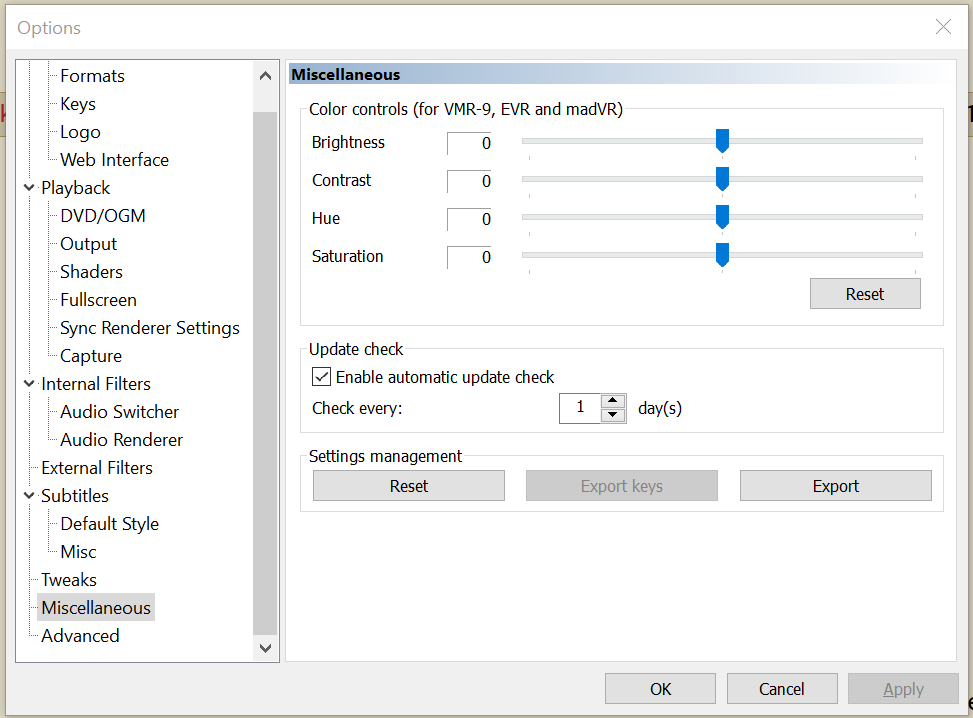Collapse the Playback tree section
This screenshot has width=973, height=718.
click(x=28, y=188)
